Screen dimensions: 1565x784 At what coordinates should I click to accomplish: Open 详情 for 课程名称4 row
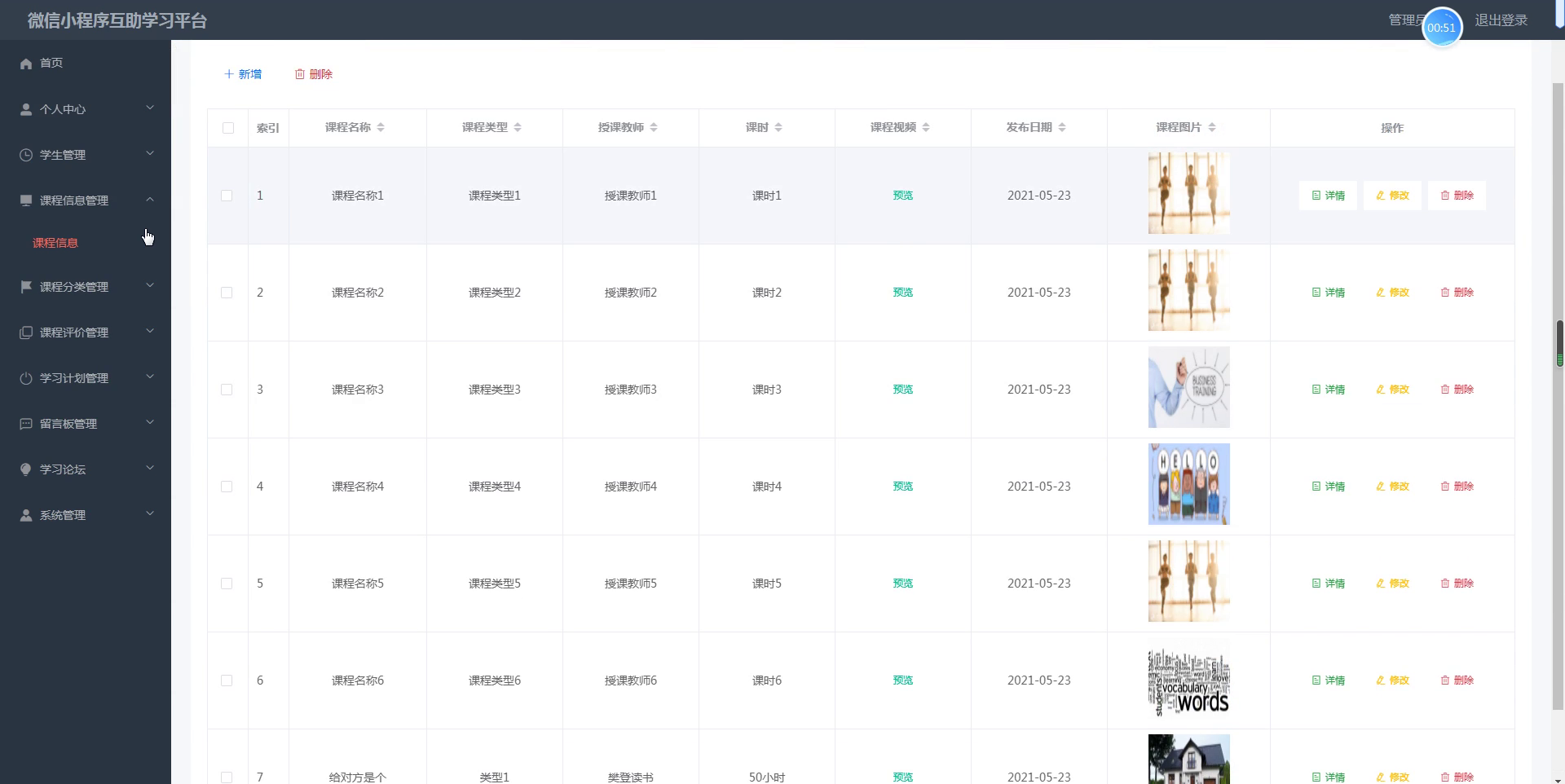pyautogui.click(x=1328, y=487)
